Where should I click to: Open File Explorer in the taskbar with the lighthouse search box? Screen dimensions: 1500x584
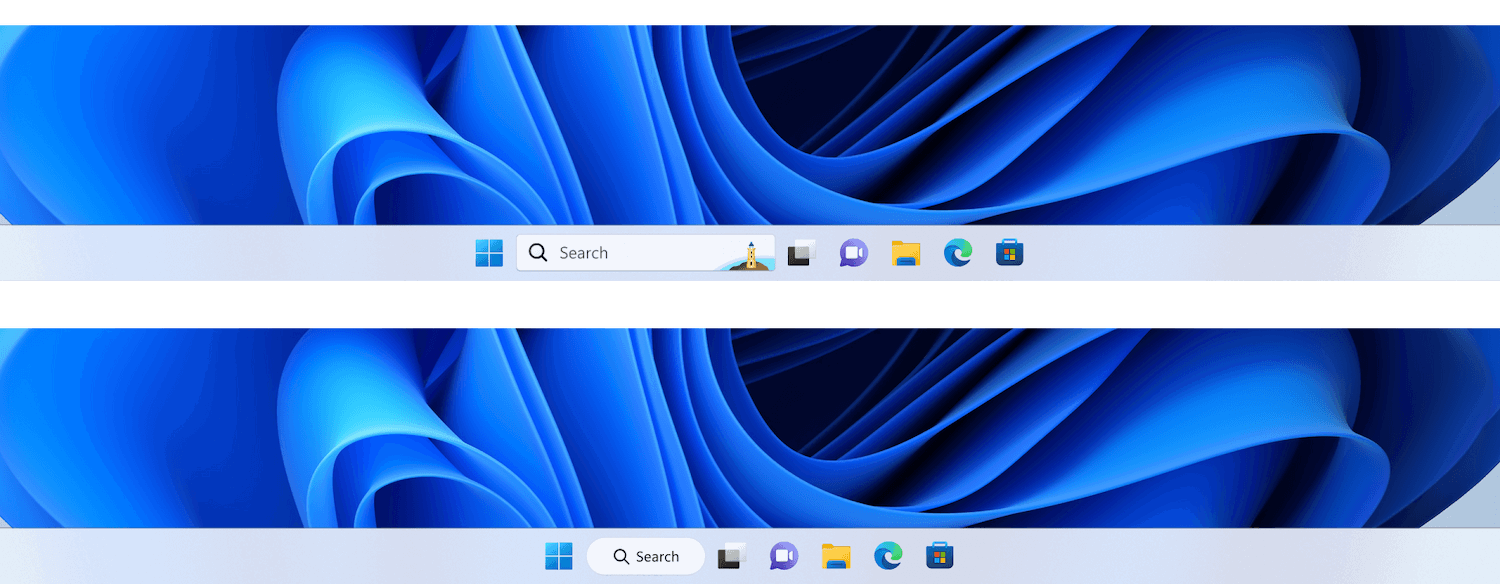[x=906, y=253]
